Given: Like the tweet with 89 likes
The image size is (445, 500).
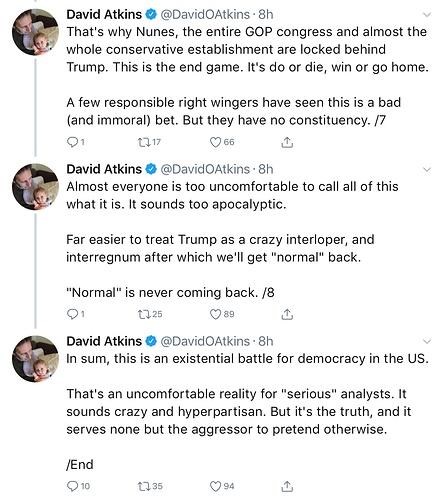Looking at the screenshot, I should pos(215,314).
